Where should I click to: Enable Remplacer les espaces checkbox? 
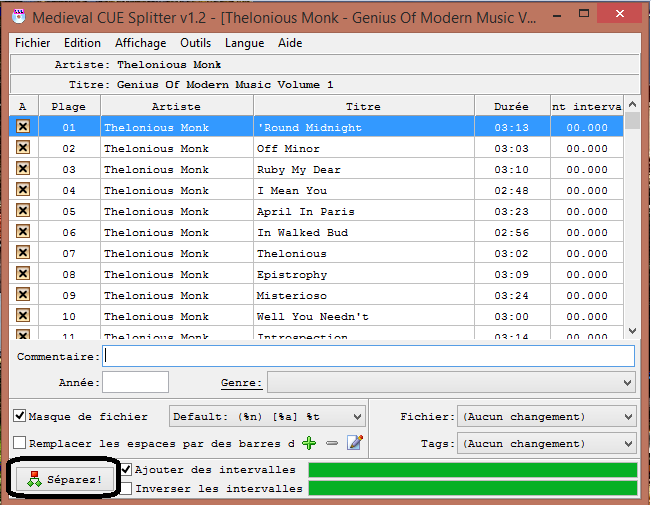20,443
